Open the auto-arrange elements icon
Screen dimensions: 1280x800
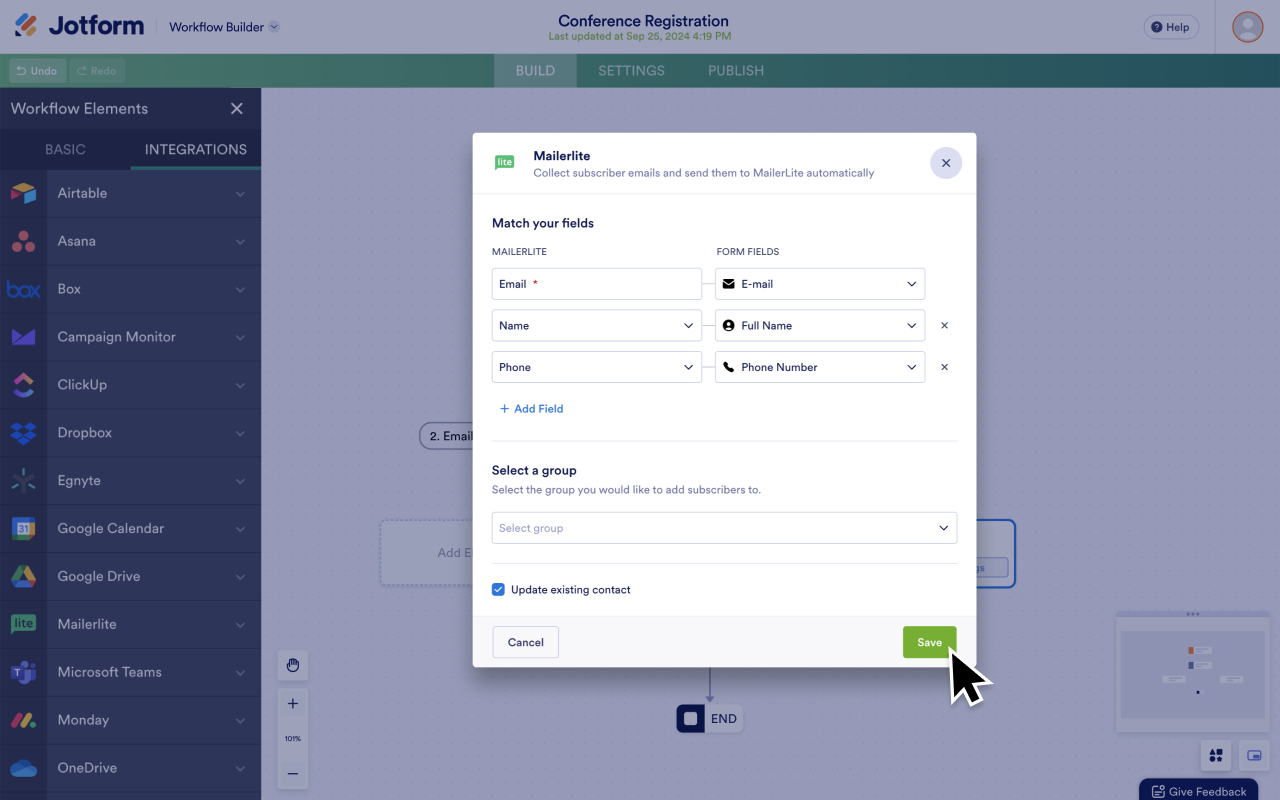pos(1216,755)
